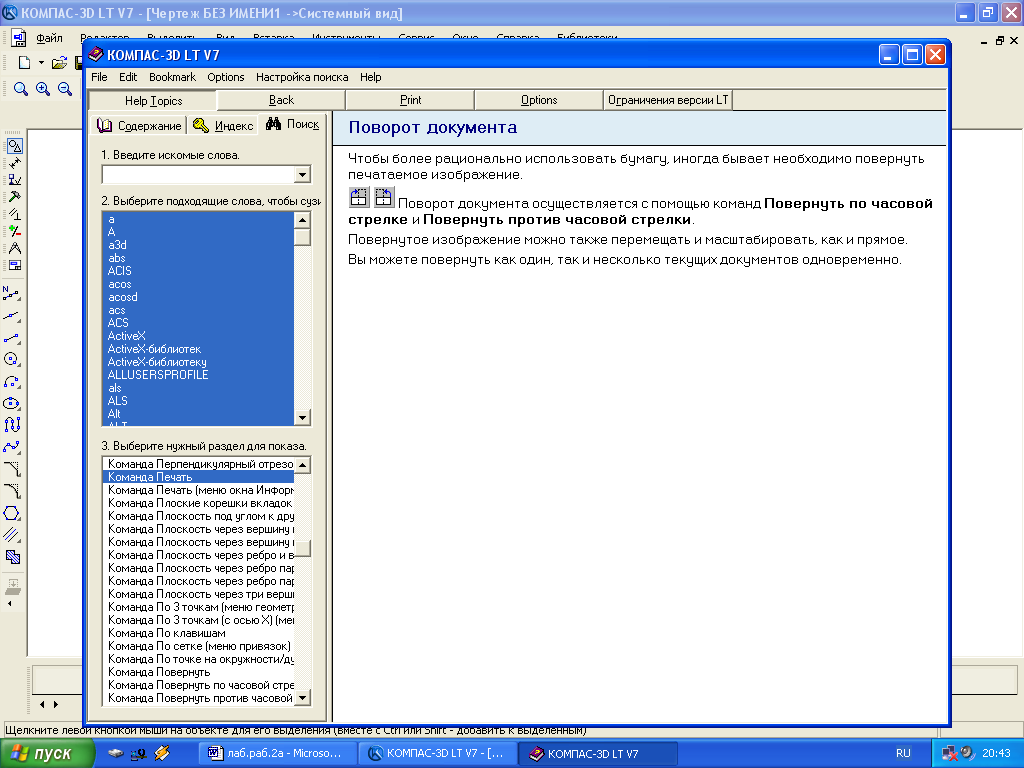Open the Options menu in help menubar
1024x768 pixels.
pyautogui.click(x=226, y=77)
